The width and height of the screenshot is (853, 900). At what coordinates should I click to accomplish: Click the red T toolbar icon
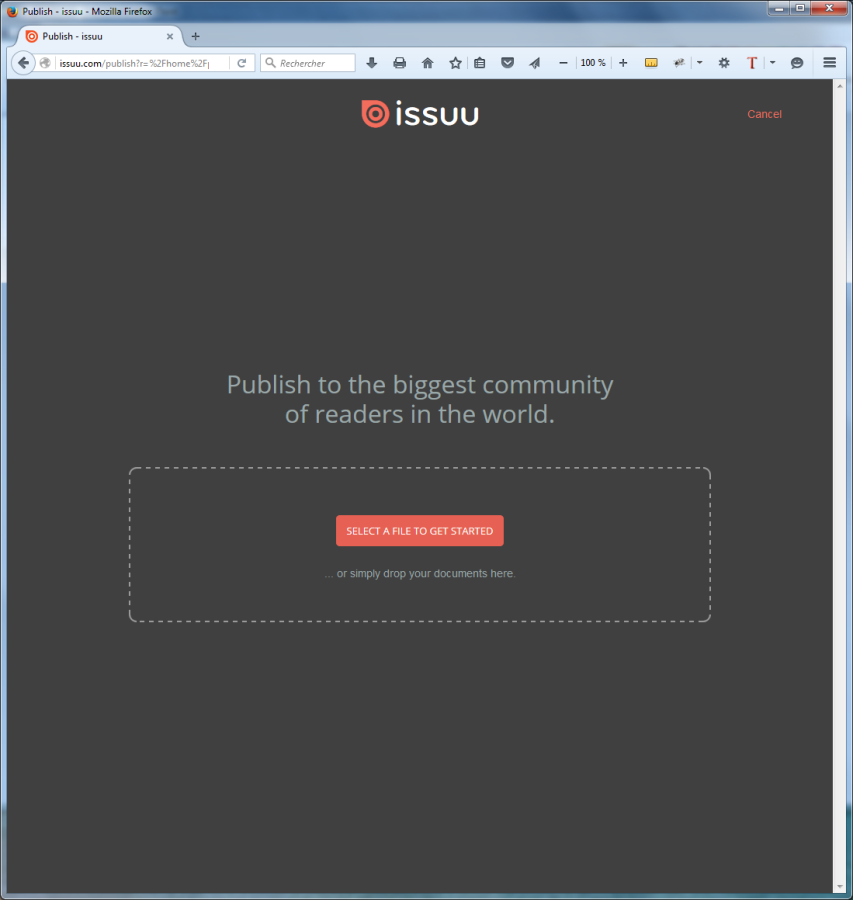click(x=752, y=63)
